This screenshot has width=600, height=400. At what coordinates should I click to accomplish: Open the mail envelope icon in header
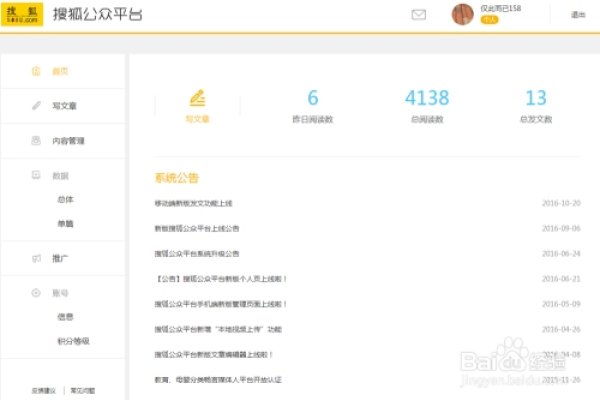point(419,15)
